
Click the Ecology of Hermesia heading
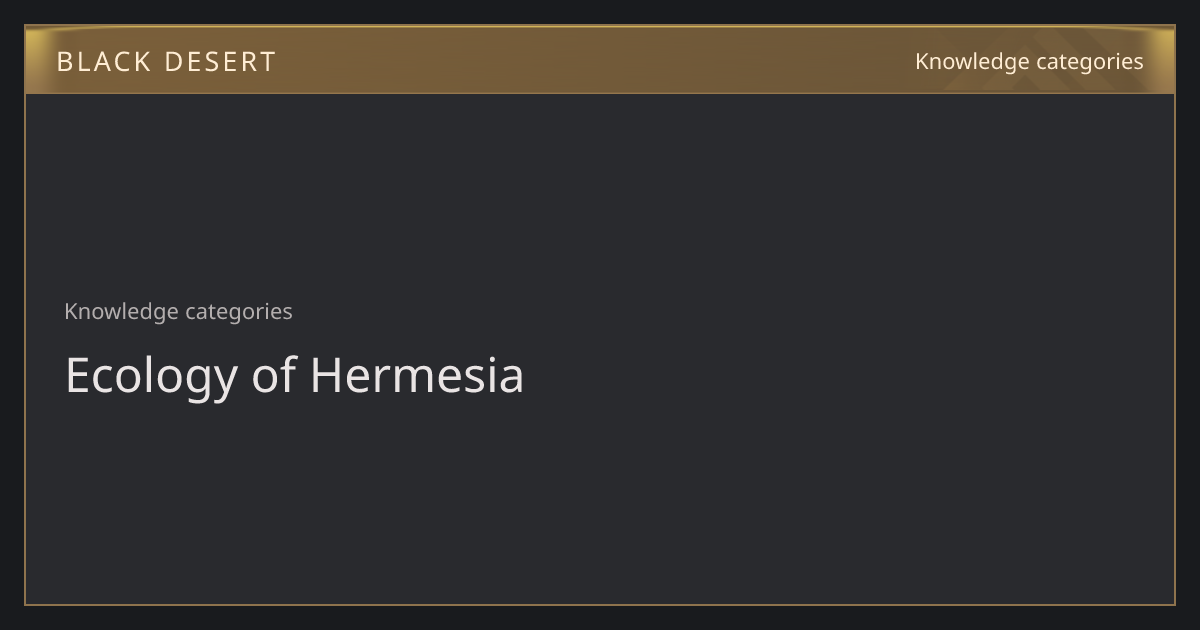point(294,376)
